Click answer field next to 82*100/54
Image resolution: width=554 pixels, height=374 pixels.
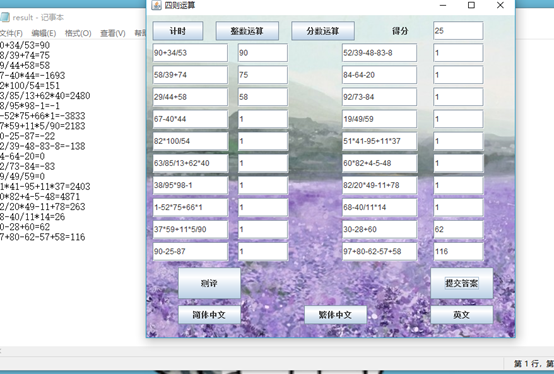(263, 141)
